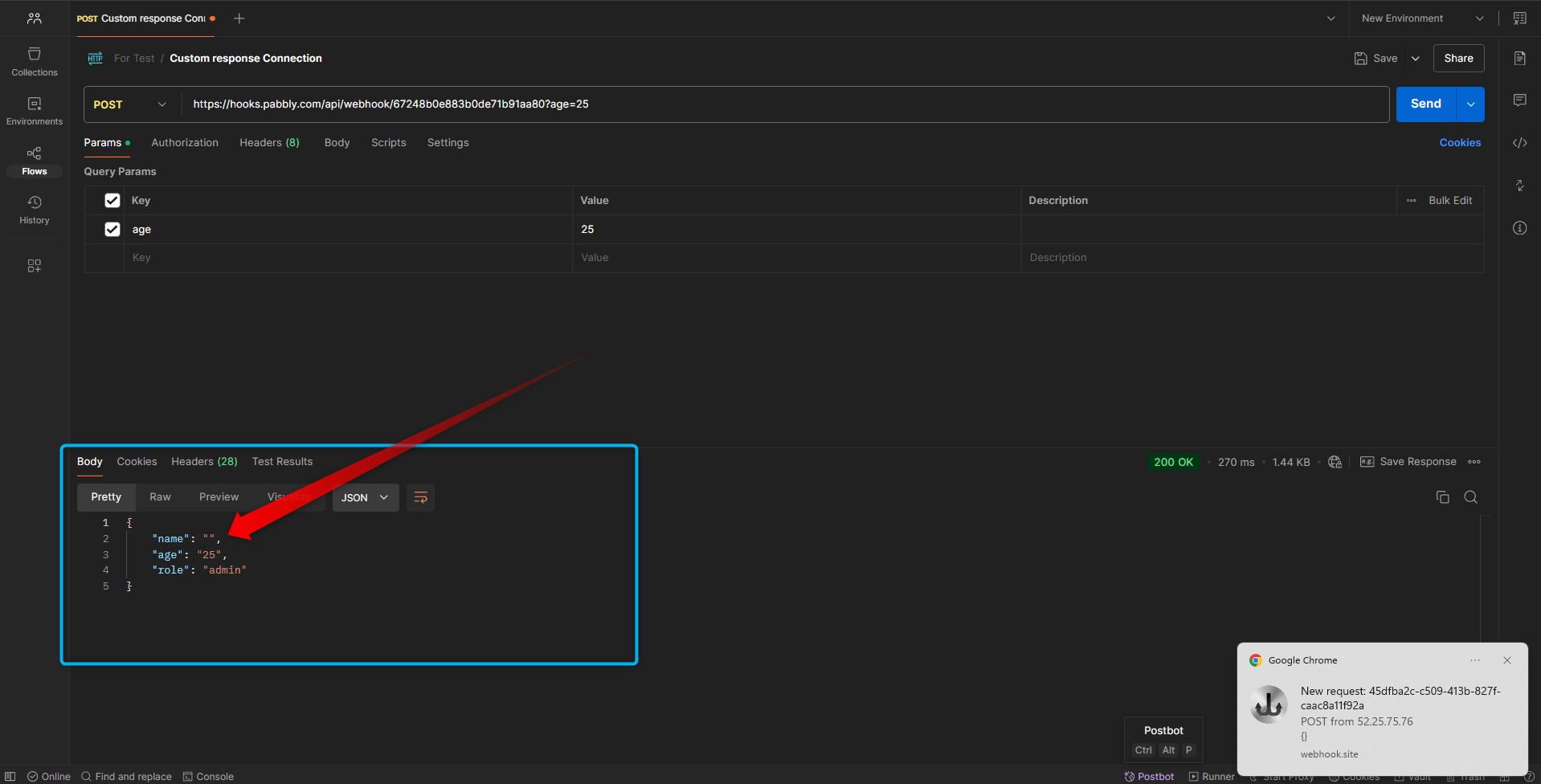Open the help icon in status bar
Screen dimensions: 1541x784
(1529, 777)
